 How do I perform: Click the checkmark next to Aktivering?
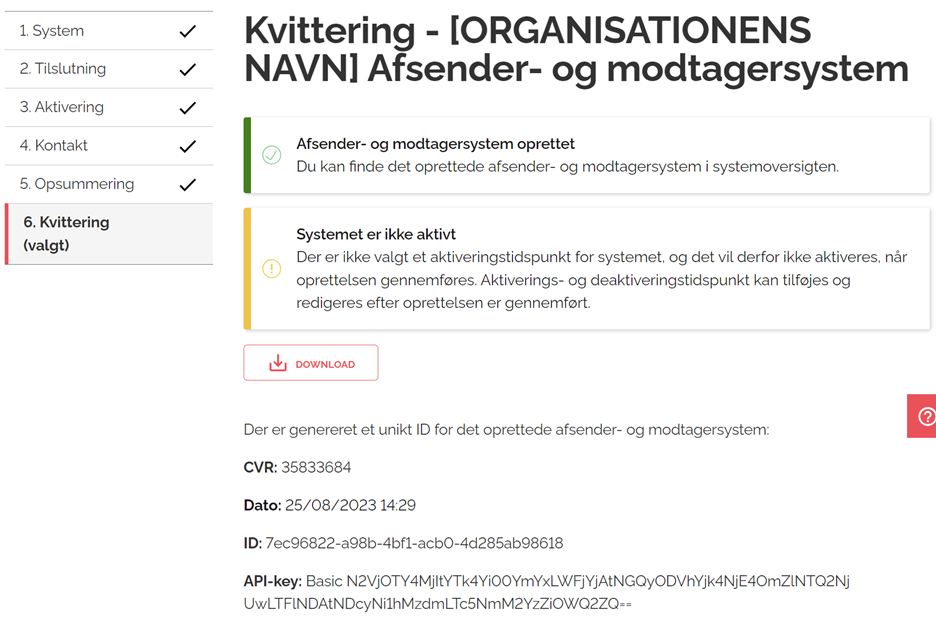click(x=187, y=108)
